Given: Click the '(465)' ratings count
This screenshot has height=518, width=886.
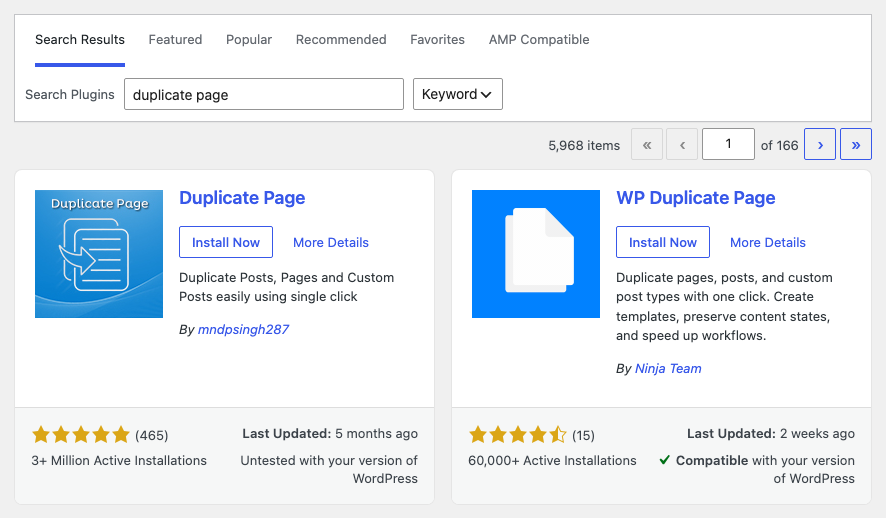Looking at the screenshot, I should (151, 435).
